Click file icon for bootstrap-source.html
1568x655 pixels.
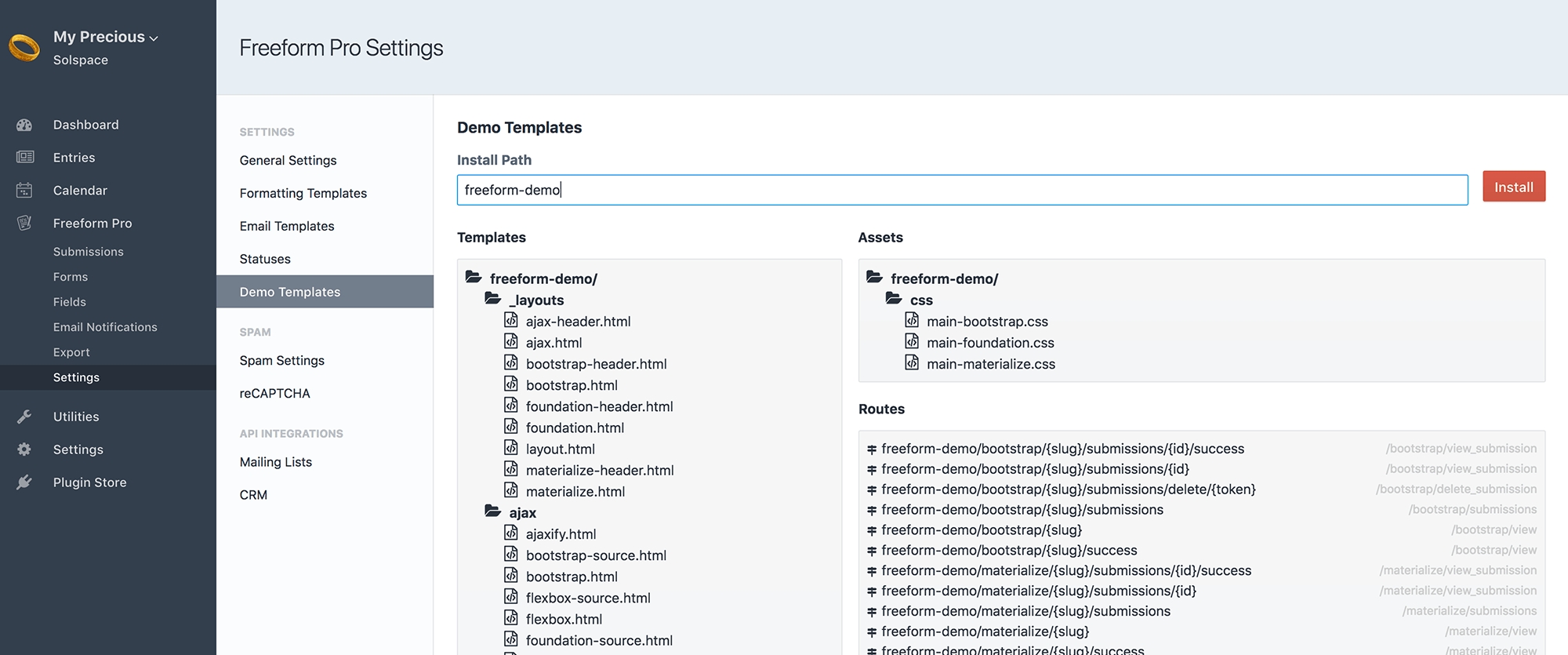511,554
